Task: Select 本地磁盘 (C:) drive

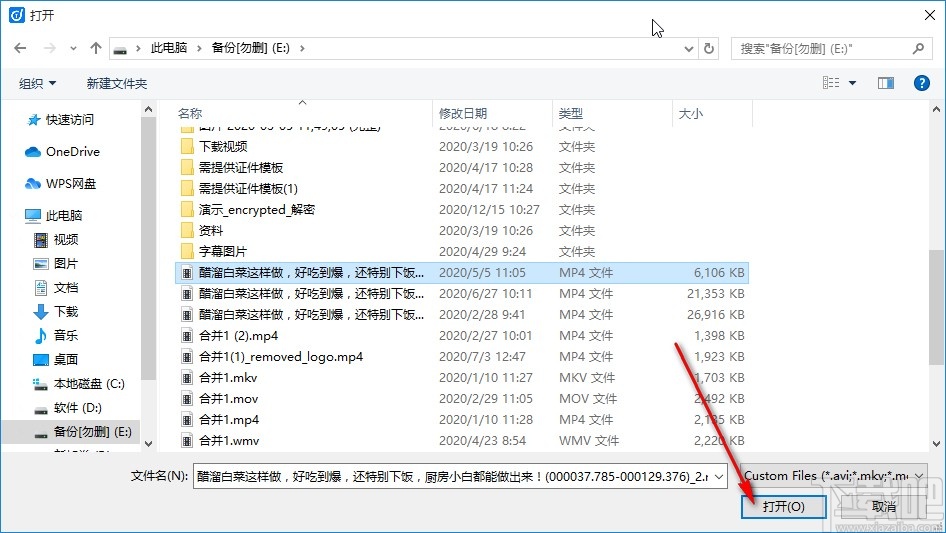Action: [x=79, y=384]
